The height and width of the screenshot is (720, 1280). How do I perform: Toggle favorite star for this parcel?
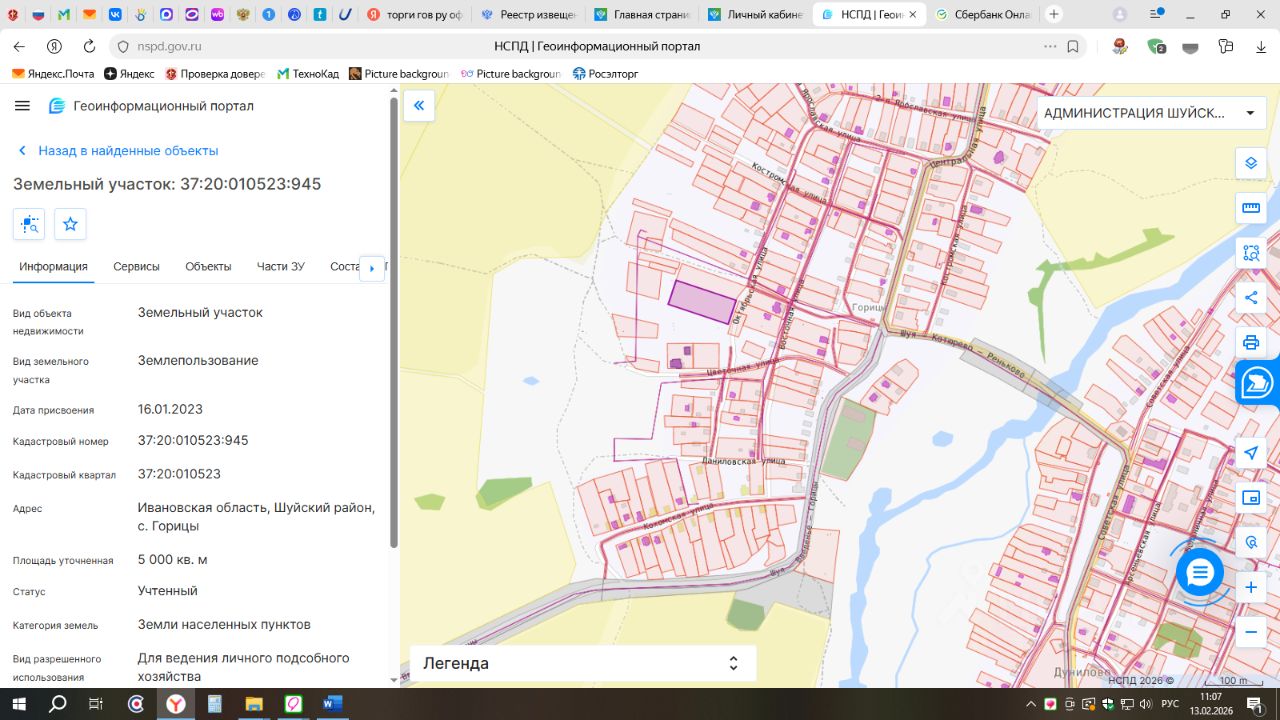tap(70, 224)
